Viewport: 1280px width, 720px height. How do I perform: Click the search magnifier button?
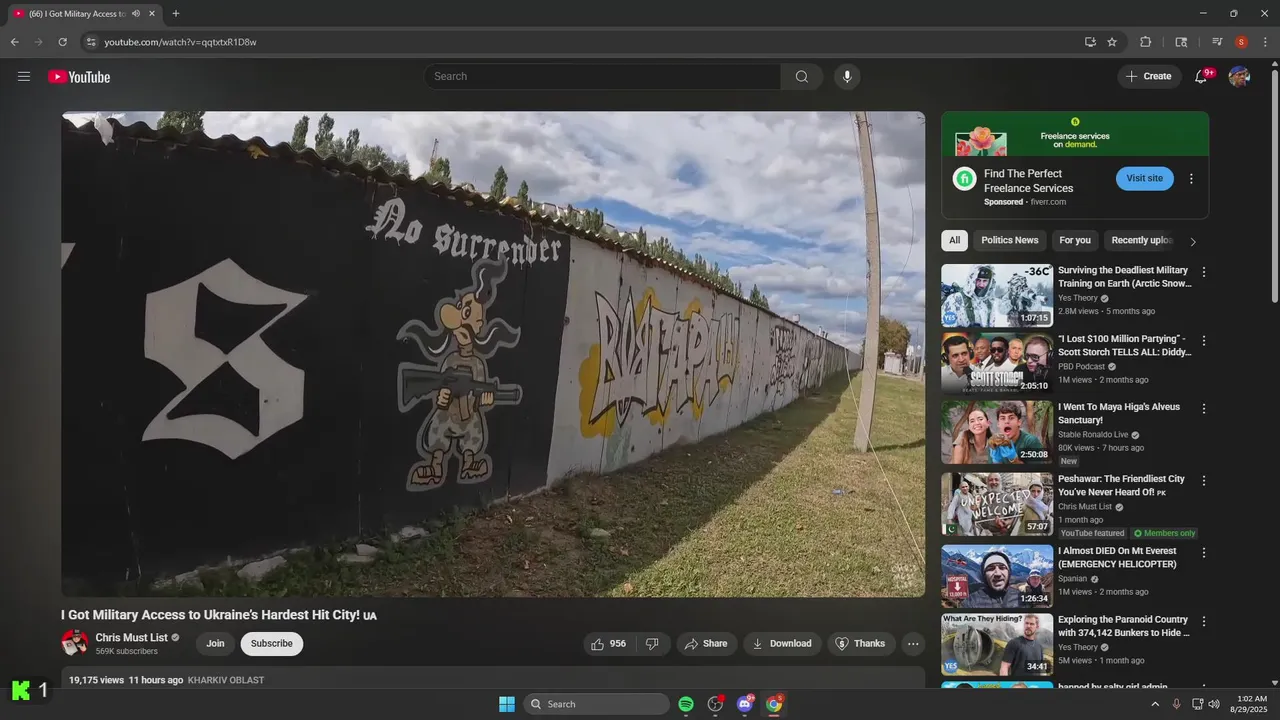click(802, 77)
